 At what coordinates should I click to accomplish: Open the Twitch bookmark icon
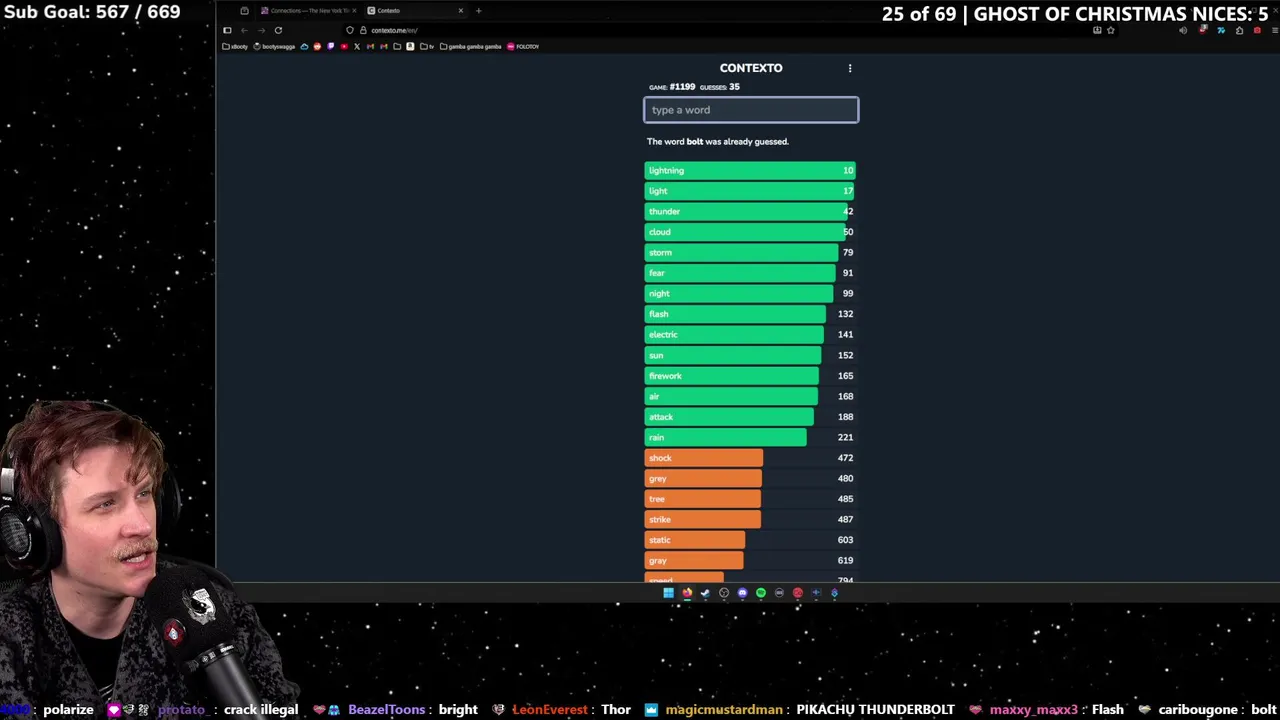click(330, 47)
